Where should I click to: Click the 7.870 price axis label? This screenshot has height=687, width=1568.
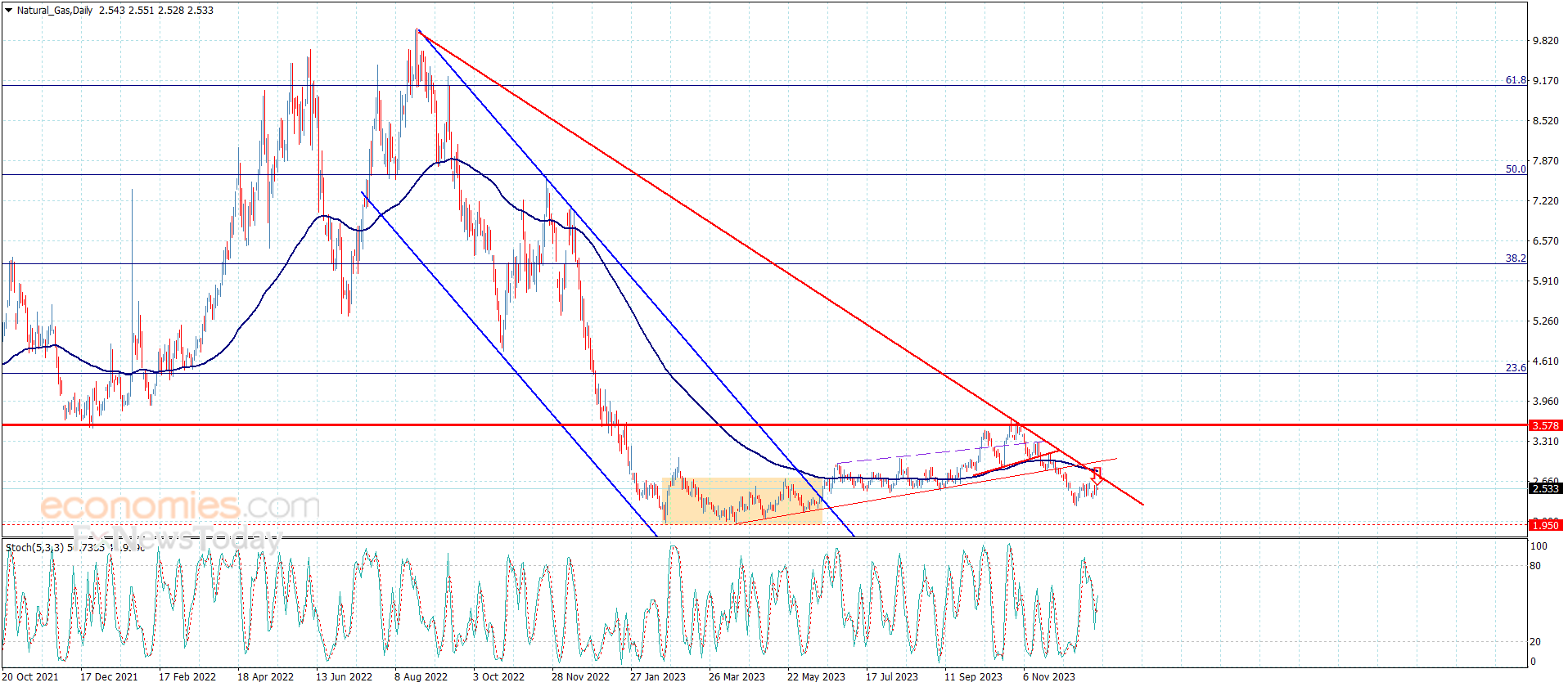click(x=1545, y=160)
